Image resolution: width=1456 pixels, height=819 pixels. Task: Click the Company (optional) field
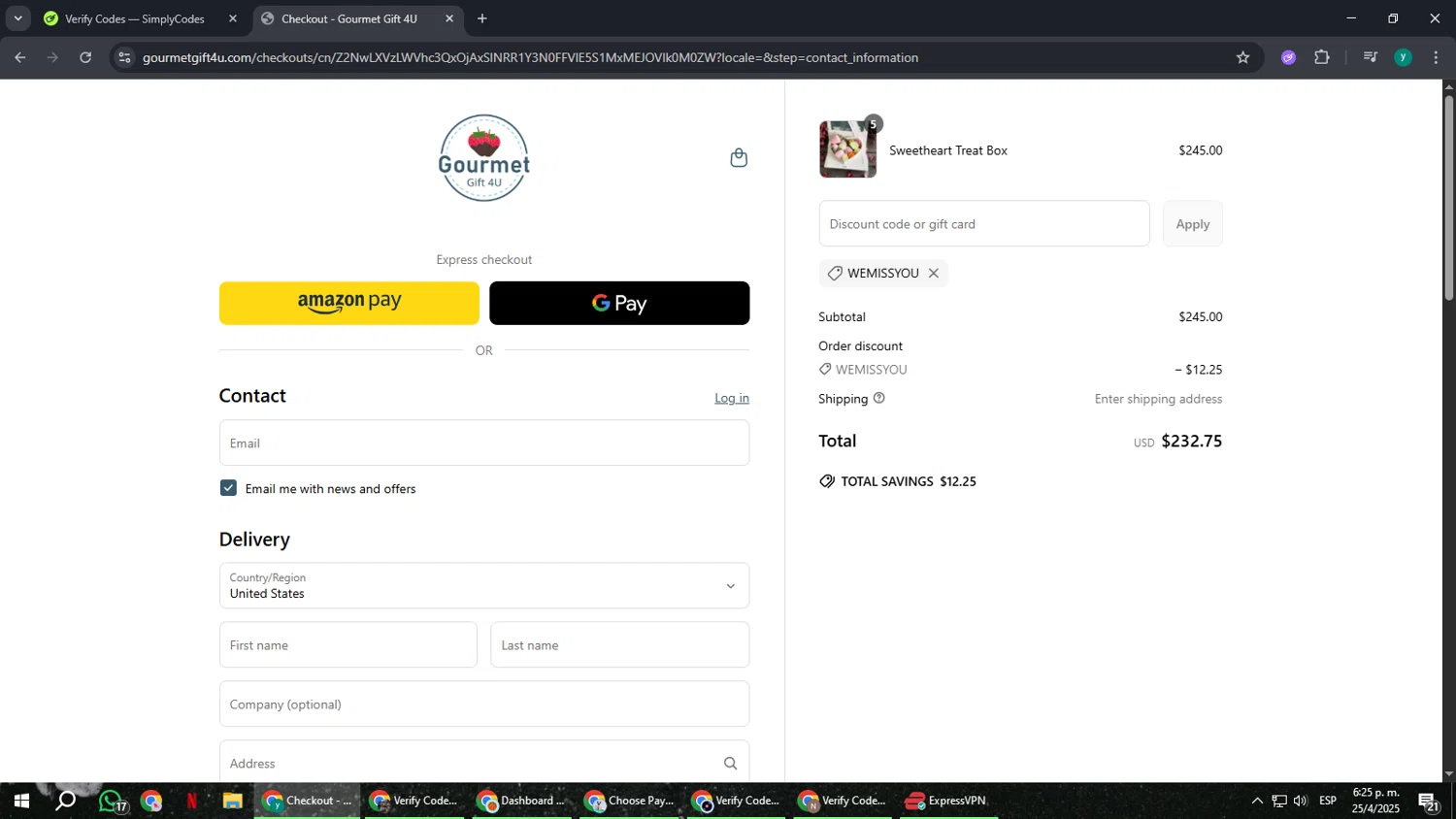click(x=484, y=704)
